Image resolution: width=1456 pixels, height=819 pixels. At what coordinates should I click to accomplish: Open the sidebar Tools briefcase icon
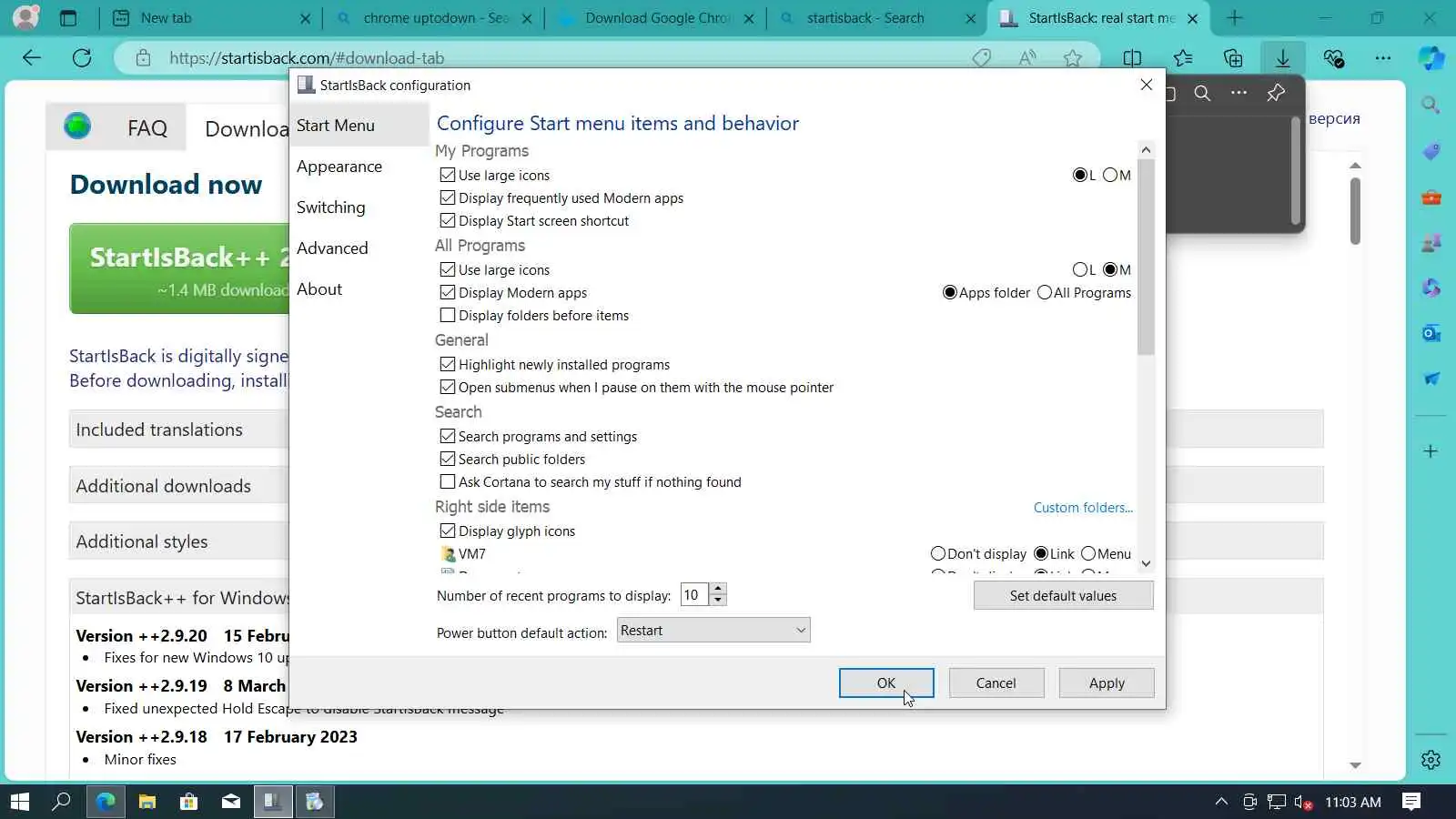(x=1431, y=197)
